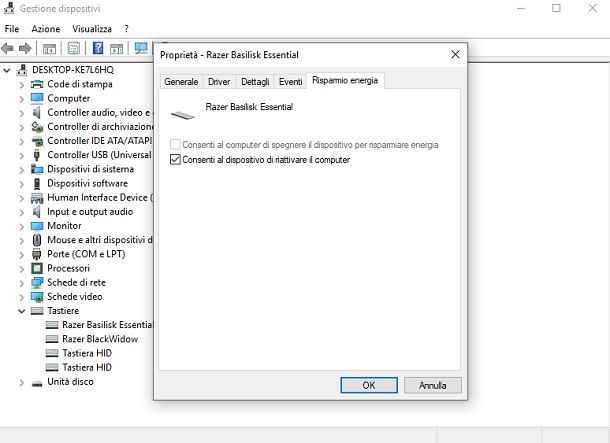Click the DESKTOP-KE7L6HQ computer name

coord(73,70)
